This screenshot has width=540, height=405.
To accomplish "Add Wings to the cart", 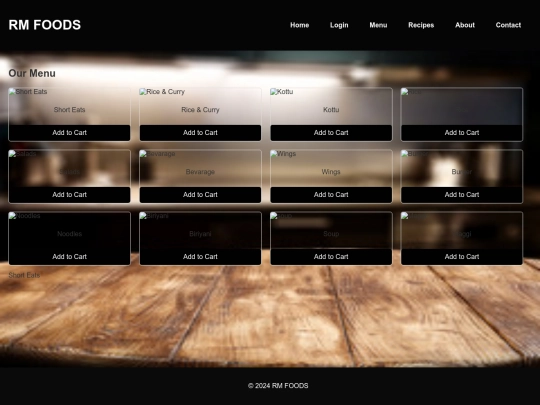I will [331, 195].
